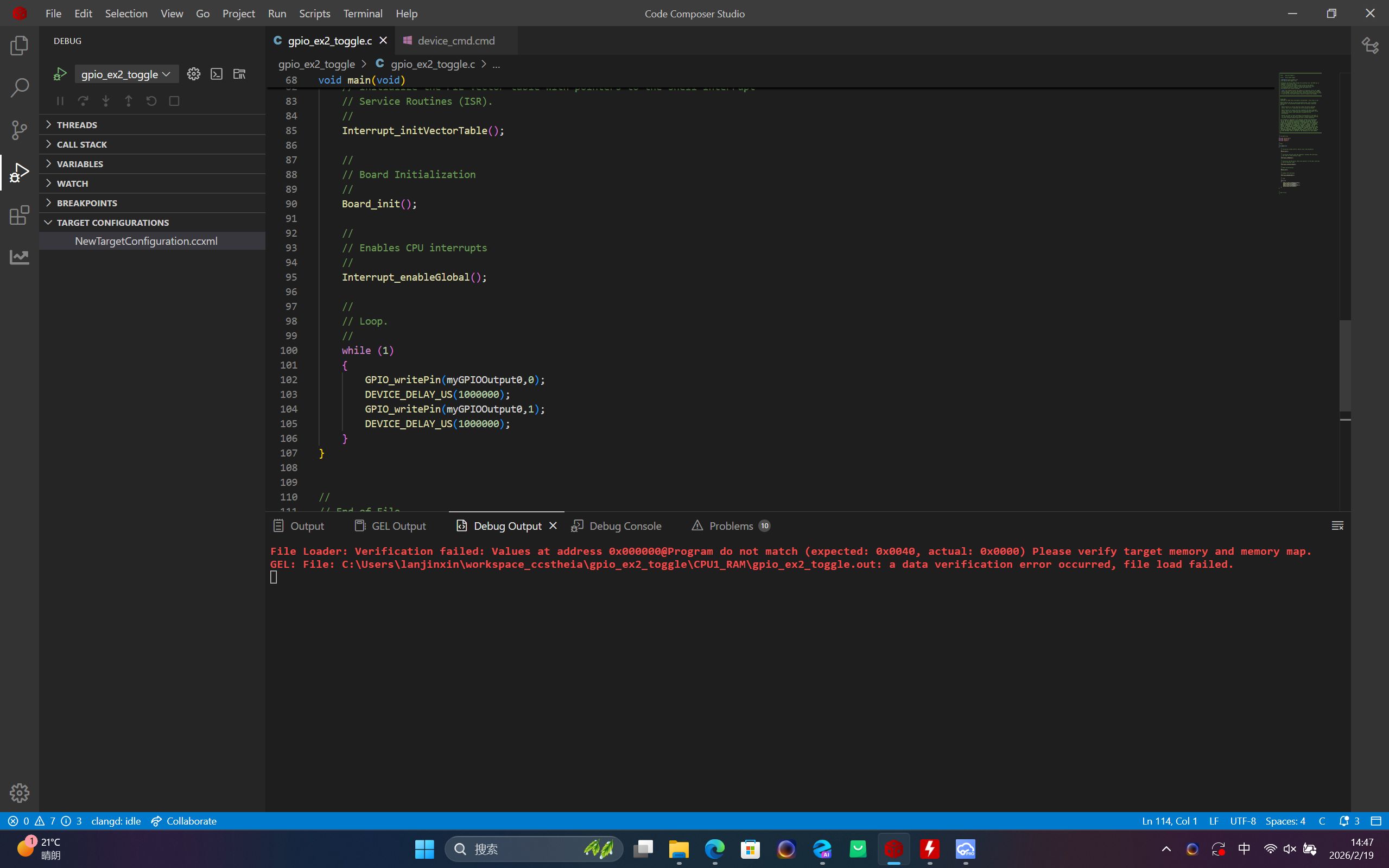Open the Extensions view icon
This screenshot has height=868, width=1389.
pyautogui.click(x=19, y=216)
